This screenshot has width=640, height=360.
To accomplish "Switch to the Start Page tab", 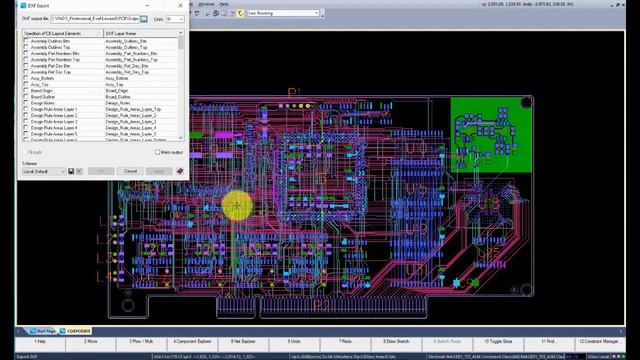I will coord(42,331).
